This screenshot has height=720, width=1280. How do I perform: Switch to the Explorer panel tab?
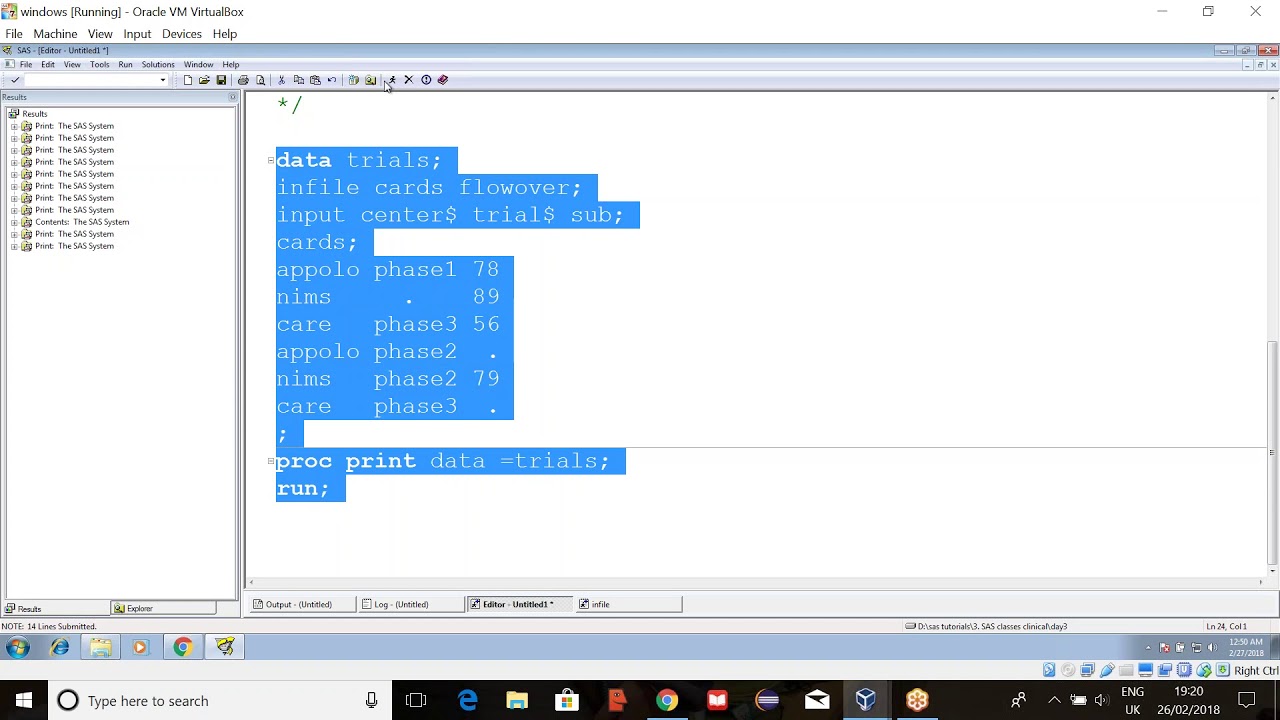tap(162, 608)
